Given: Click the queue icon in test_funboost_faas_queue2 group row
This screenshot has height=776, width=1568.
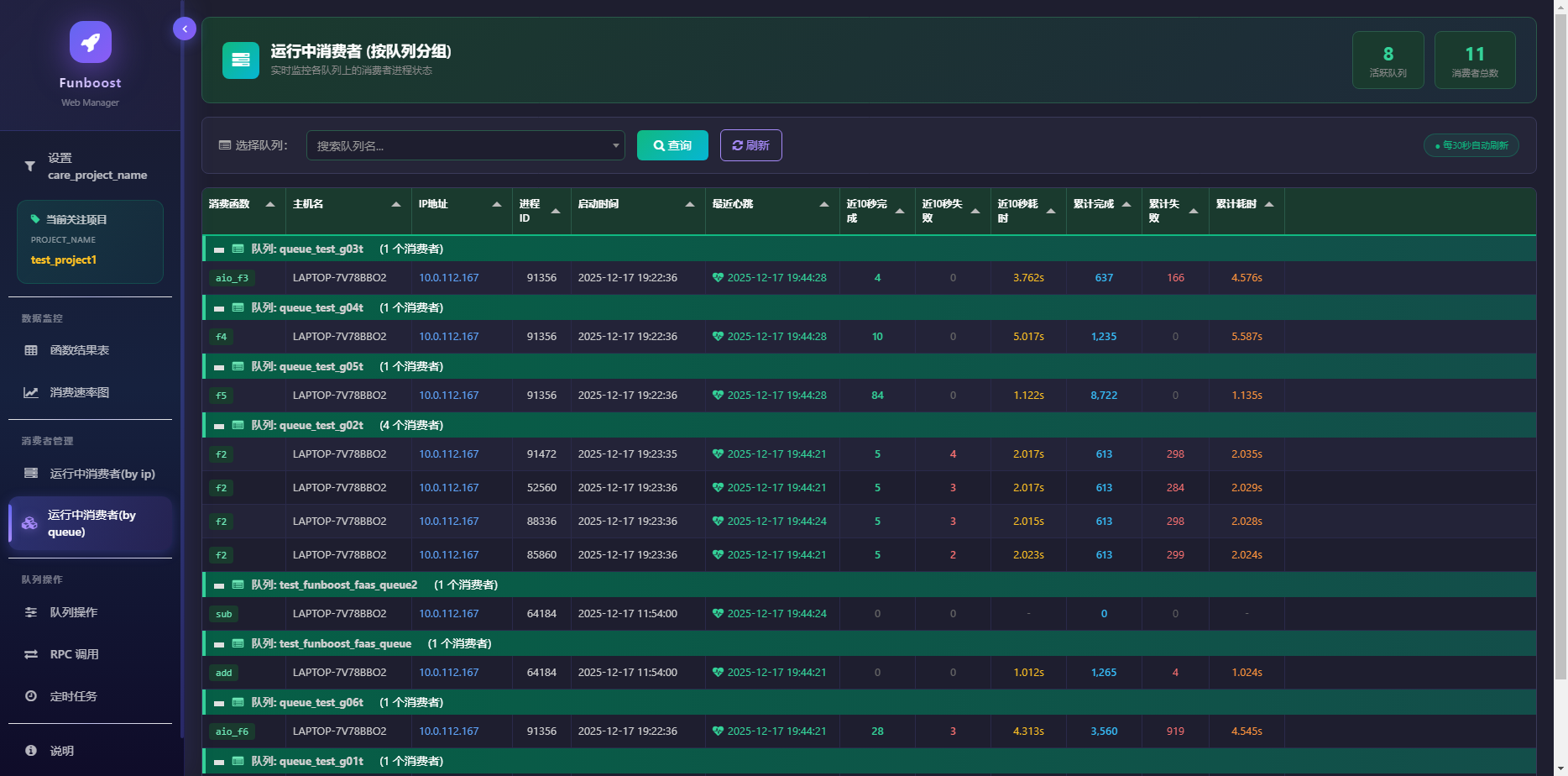Looking at the screenshot, I should 238,585.
